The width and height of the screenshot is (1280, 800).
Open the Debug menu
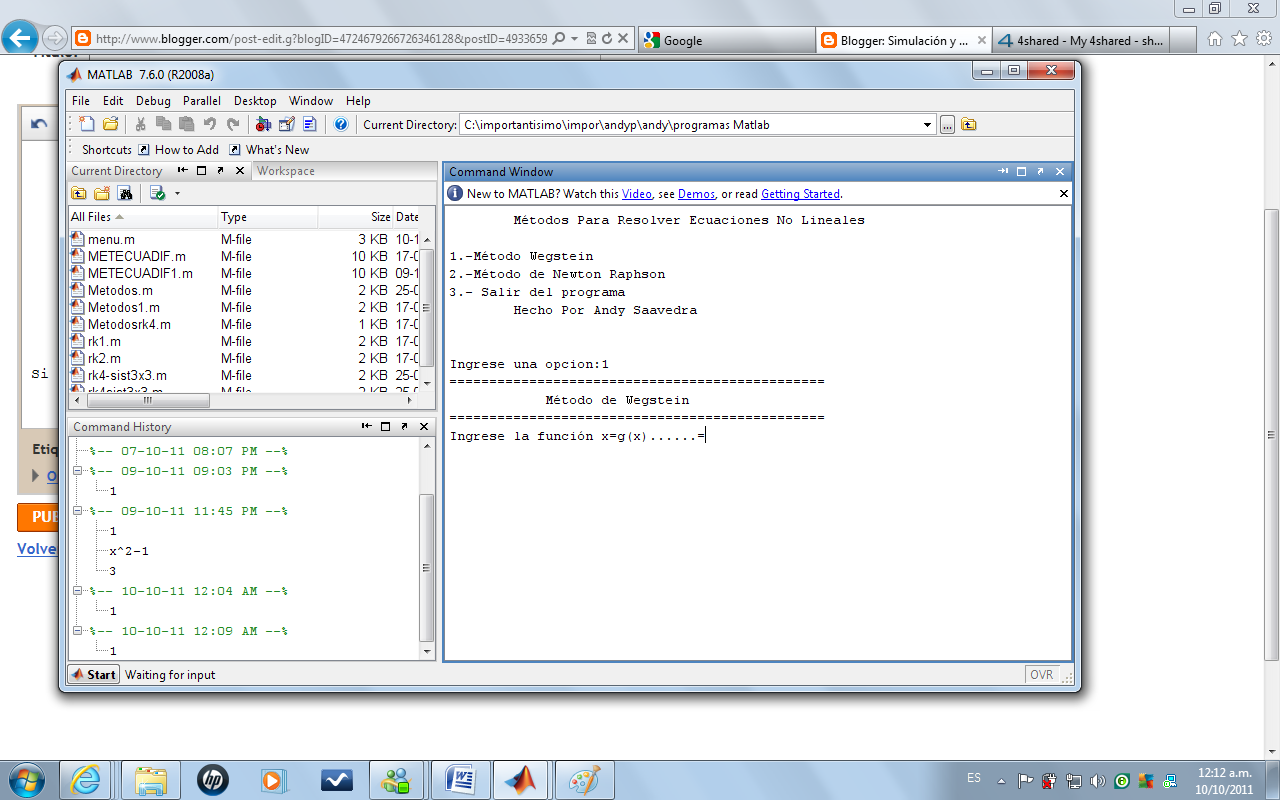(x=153, y=101)
